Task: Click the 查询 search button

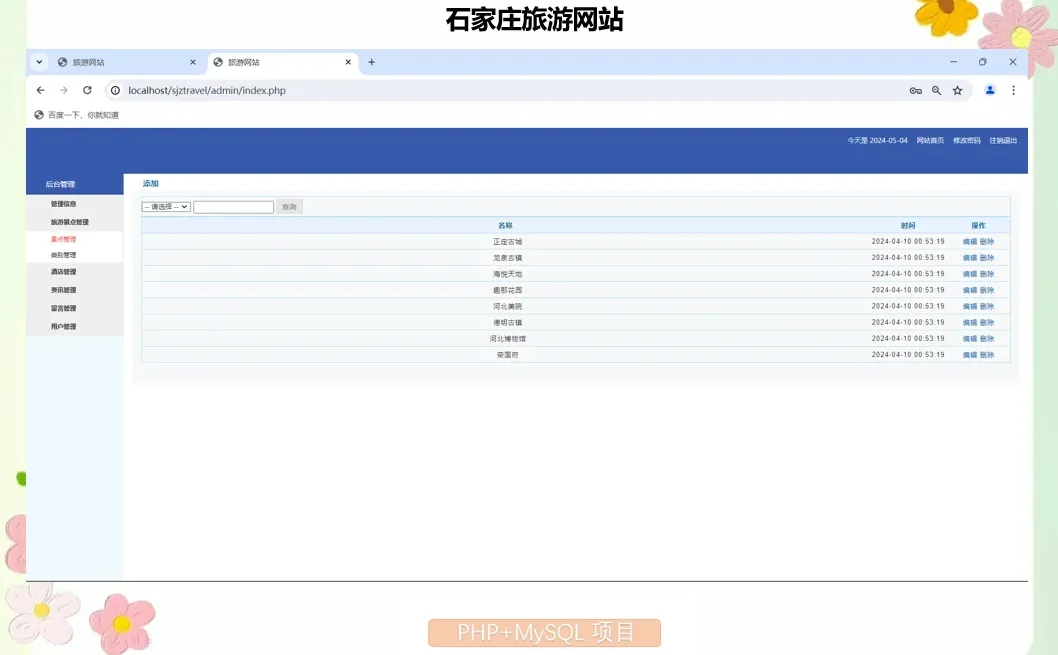Action: 289,206
